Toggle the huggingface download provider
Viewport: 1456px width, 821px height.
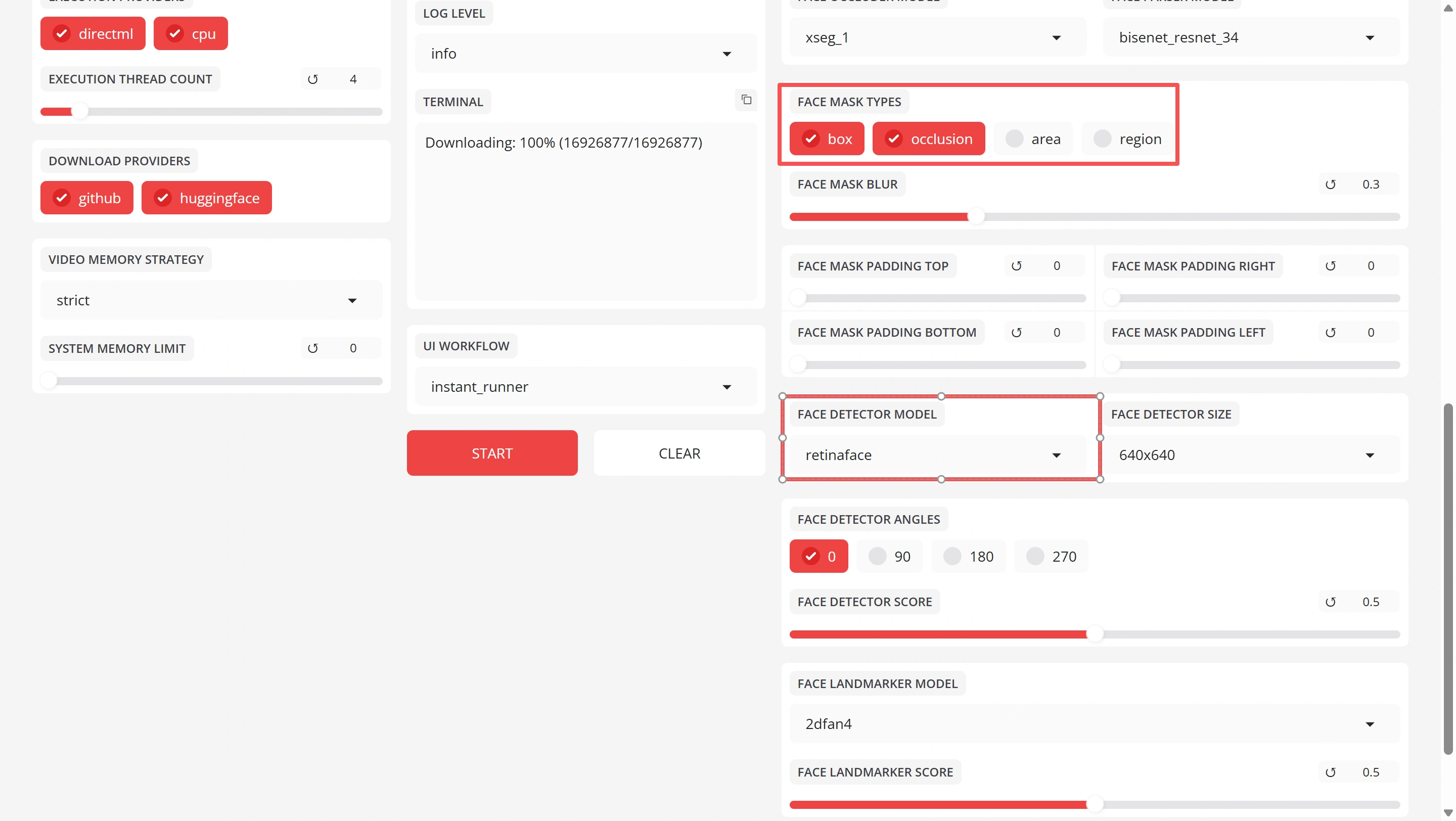(206, 198)
